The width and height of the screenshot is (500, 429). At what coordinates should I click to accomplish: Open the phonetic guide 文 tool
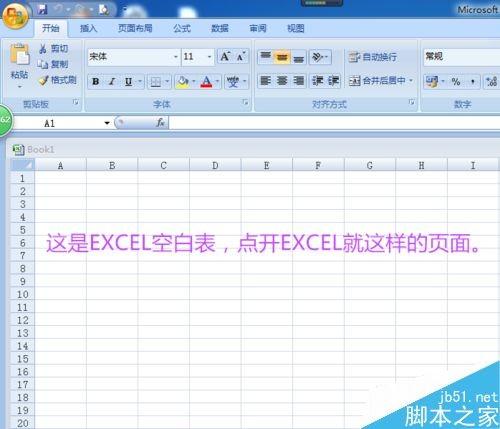(x=233, y=81)
